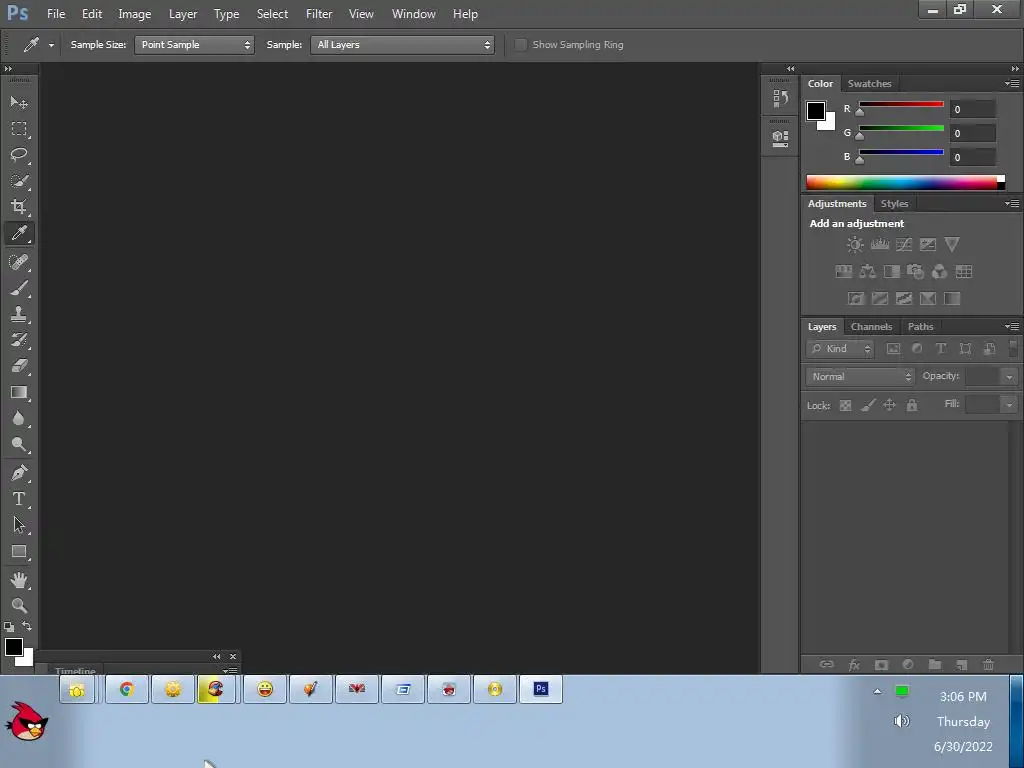Open the Opacity dropdown arrow

[x=1009, y=377]
